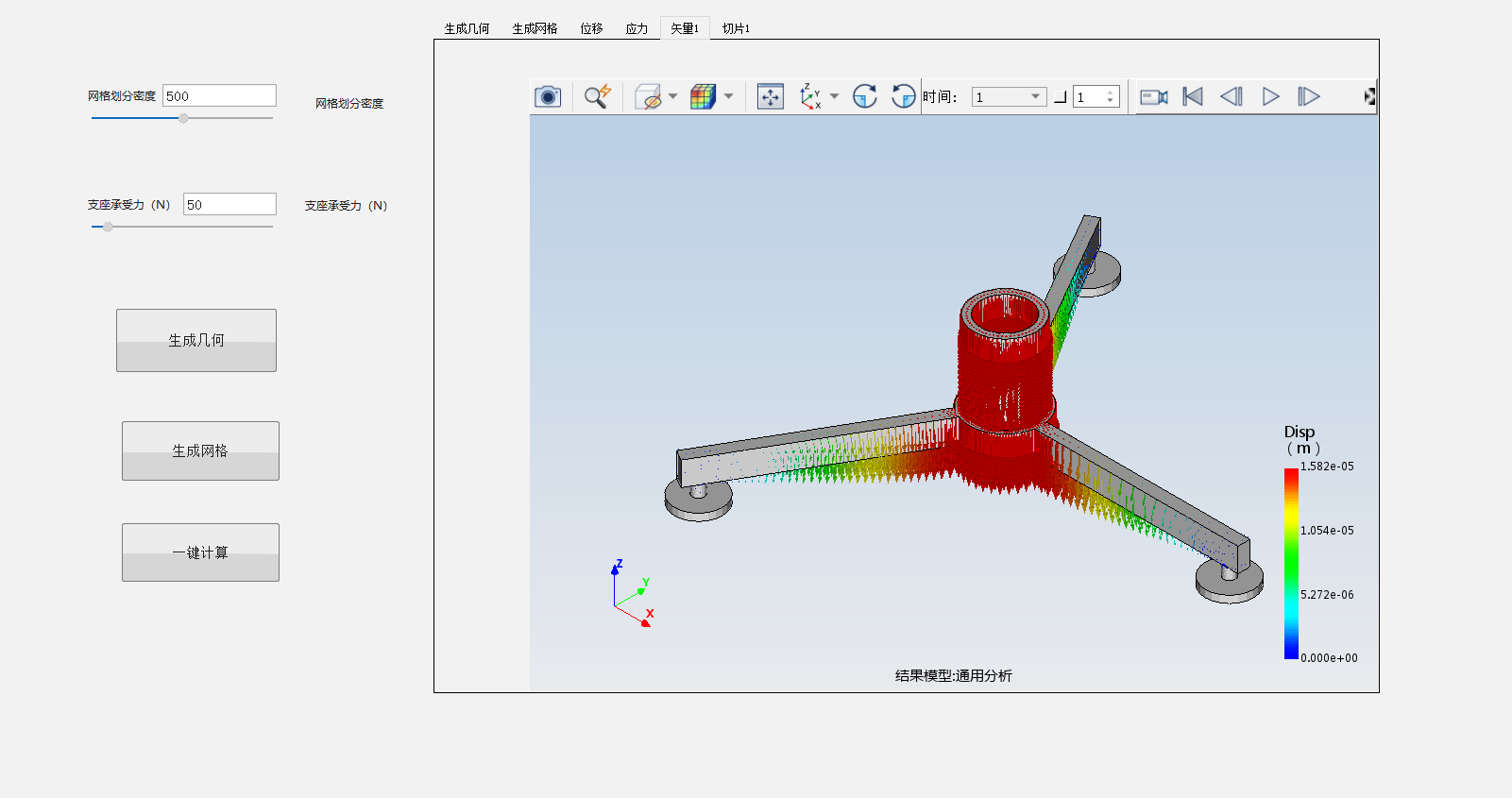Screen dimensions: 1512x798
Task: Click the 一键计算 button
Action: tap(200, 552)
